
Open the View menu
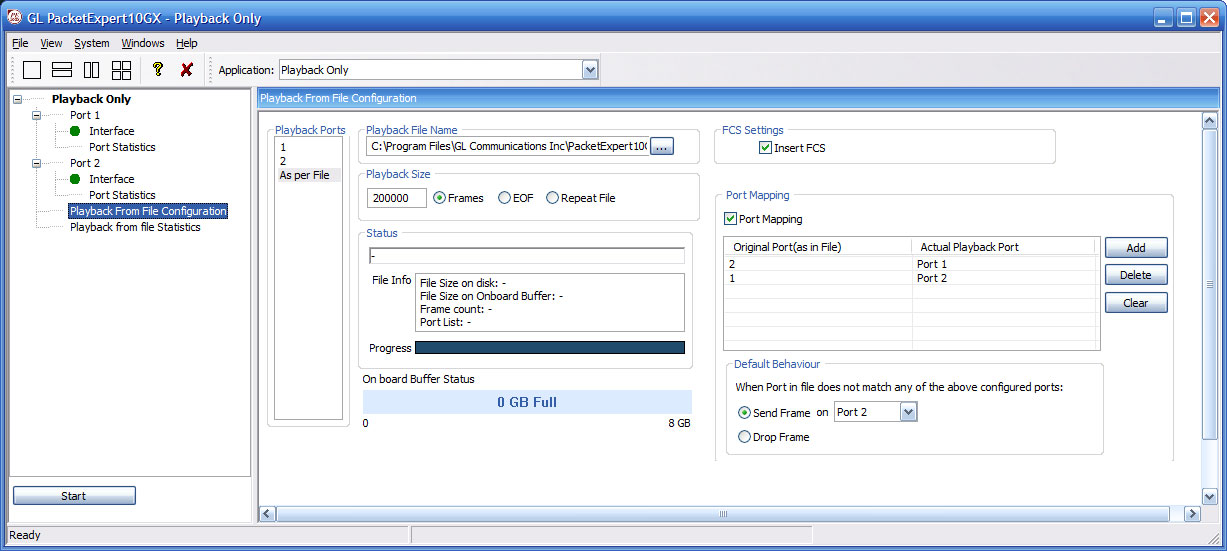51,43
